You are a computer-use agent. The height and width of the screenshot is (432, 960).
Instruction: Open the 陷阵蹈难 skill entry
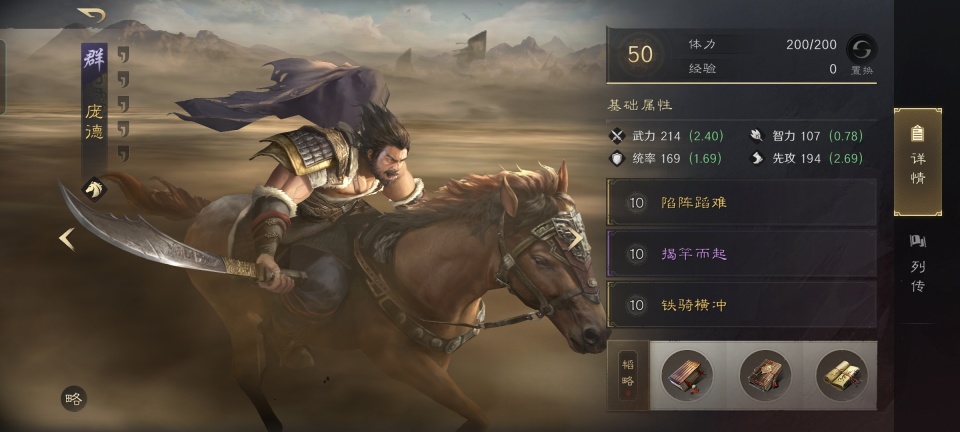[x=741, y=203]
